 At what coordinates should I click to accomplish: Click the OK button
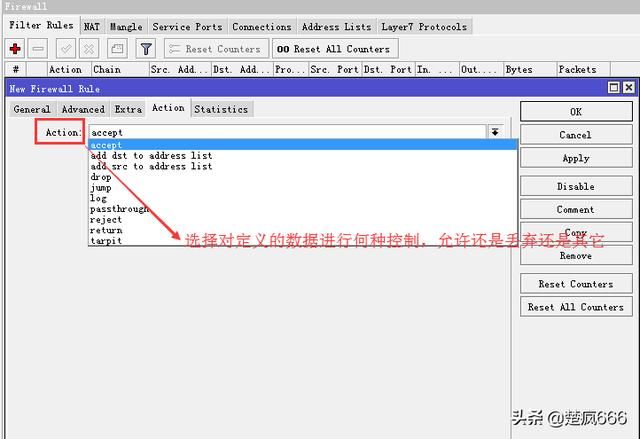click(576, 112)
